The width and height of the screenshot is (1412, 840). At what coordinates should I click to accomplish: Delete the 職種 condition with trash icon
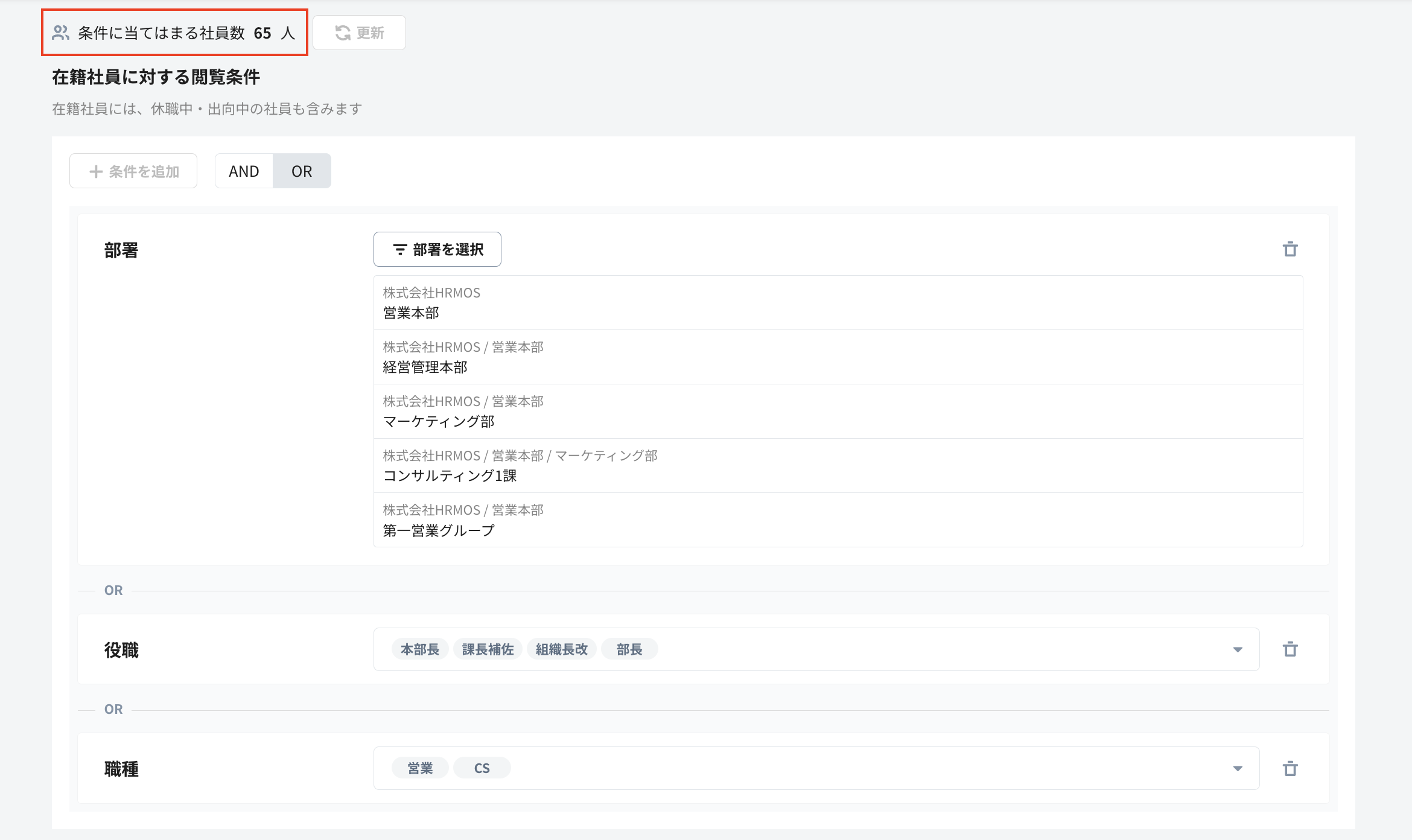[1290, 769]
